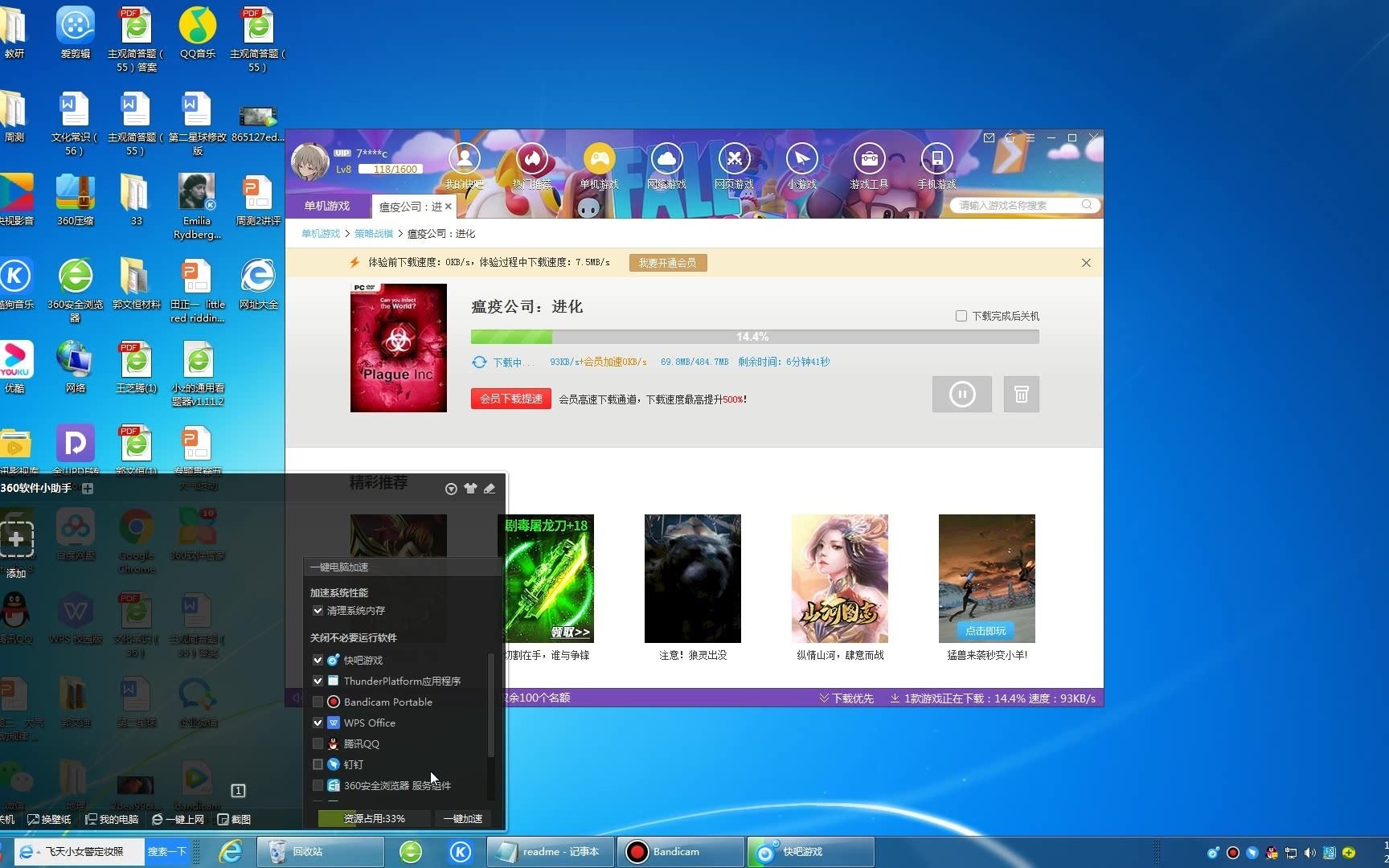Screen dimensions: 1389x868
Task: Click 我要开通会员 button
Action: [x=668, y=263]
